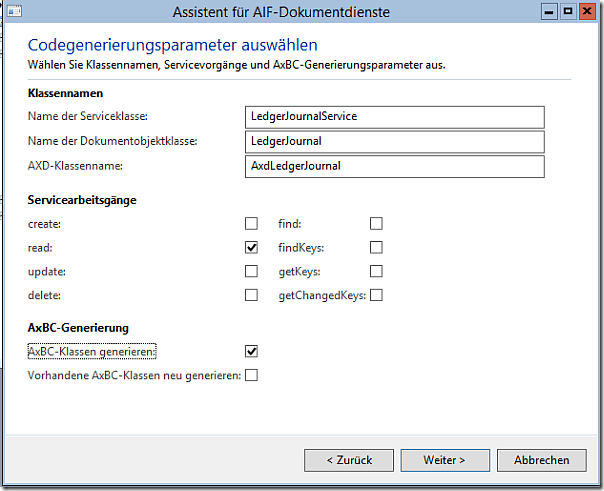Screen dimensions: 604x491
Task: Focus the AXD-Klassenname field
Action: [394, 166]
